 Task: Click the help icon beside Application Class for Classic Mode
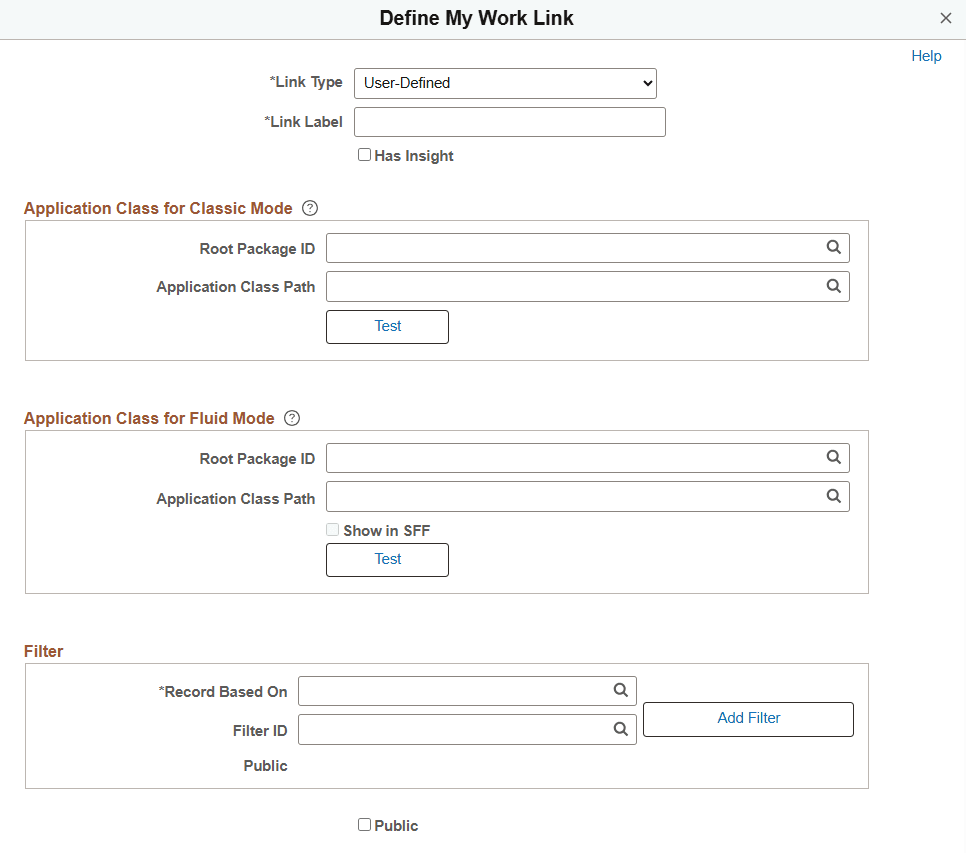[x=310, y=208]
